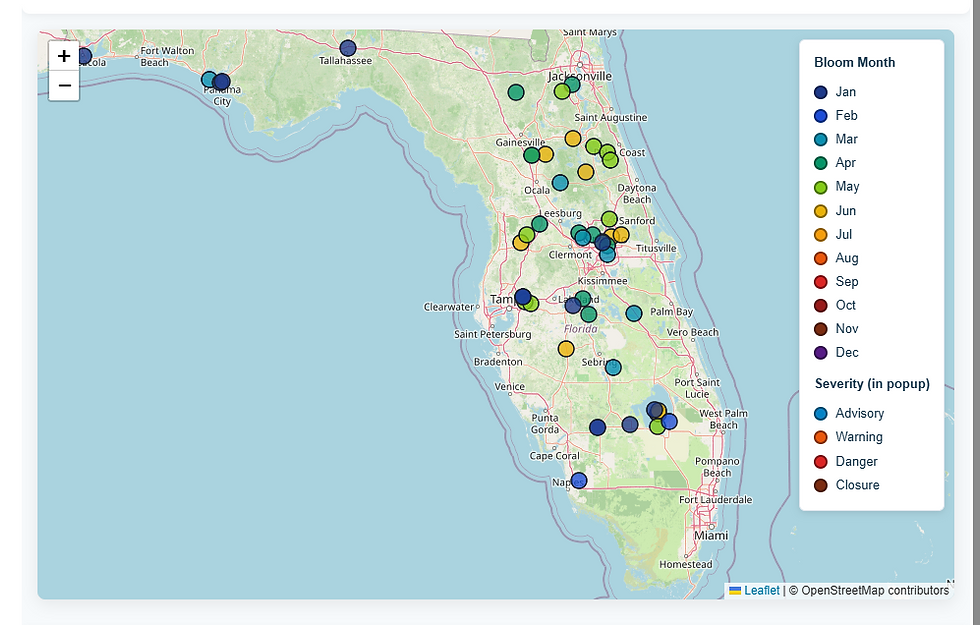The image size is (980, 625).
Task: Select the May lime legend swatch
Action: (821, 187)
